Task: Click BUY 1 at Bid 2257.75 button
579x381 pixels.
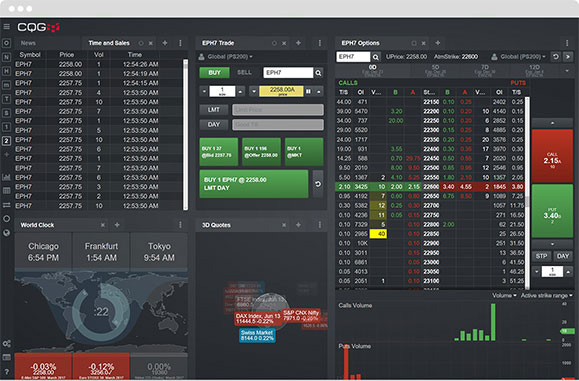Action: 219,152
